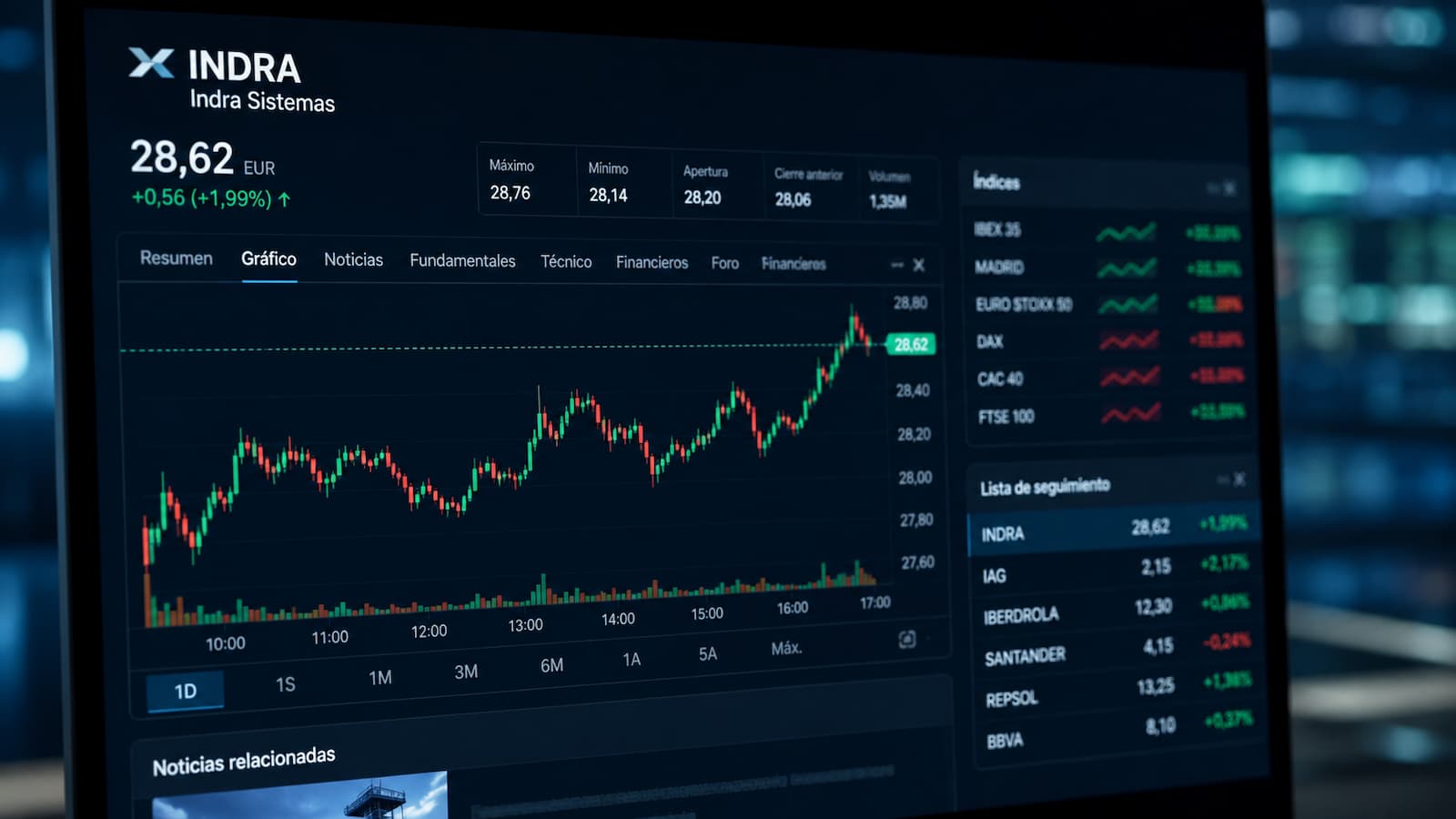
Task: Click the Mínimo 28,14 value
Action: pyautogui.click(x=608, y=195)
